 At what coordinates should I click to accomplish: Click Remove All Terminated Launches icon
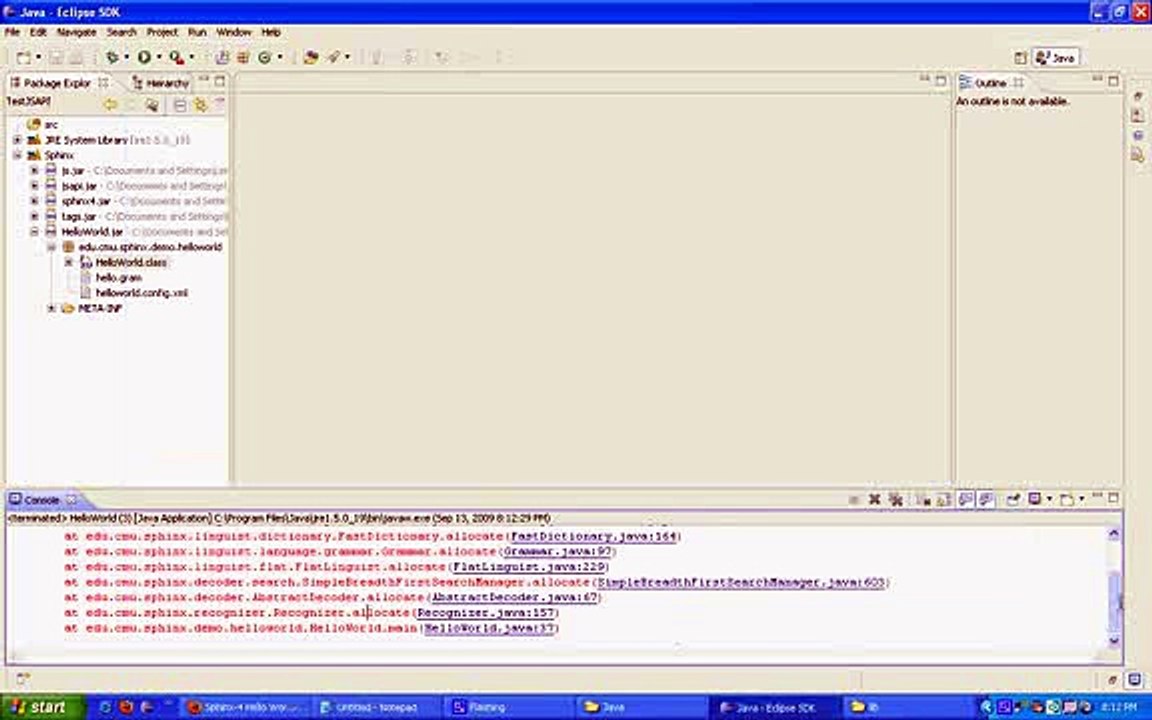point(896,500)
